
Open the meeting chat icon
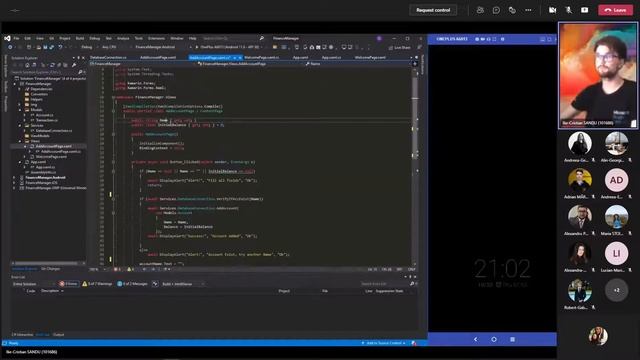point(496,10)
